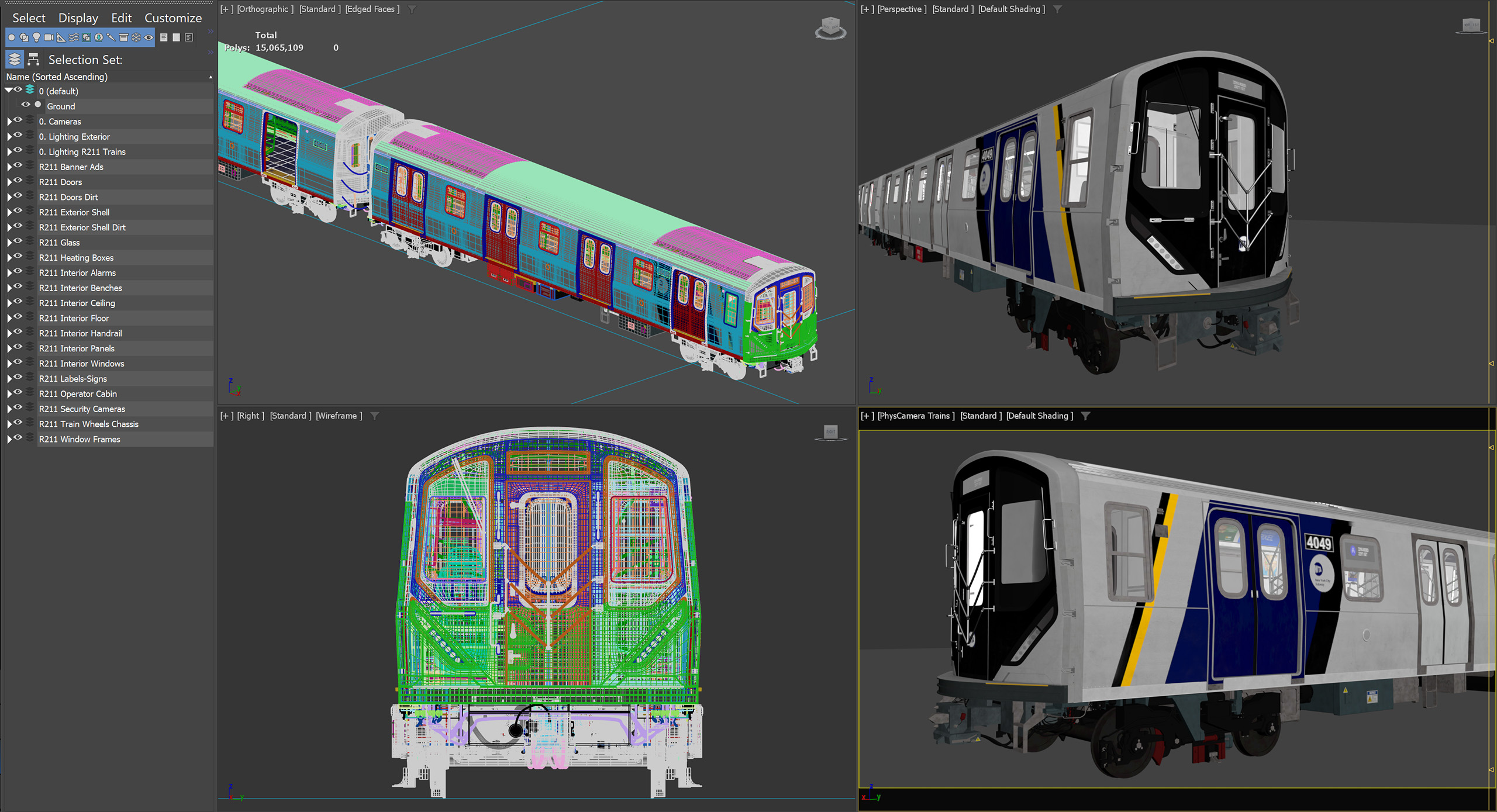
Task: Toggle Display Lights filter bulb icon
Action: tap(36, 37)
